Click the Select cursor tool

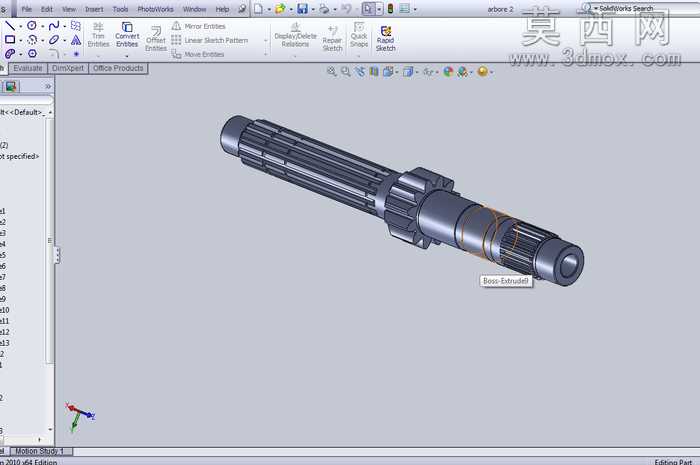click(368, 8)
